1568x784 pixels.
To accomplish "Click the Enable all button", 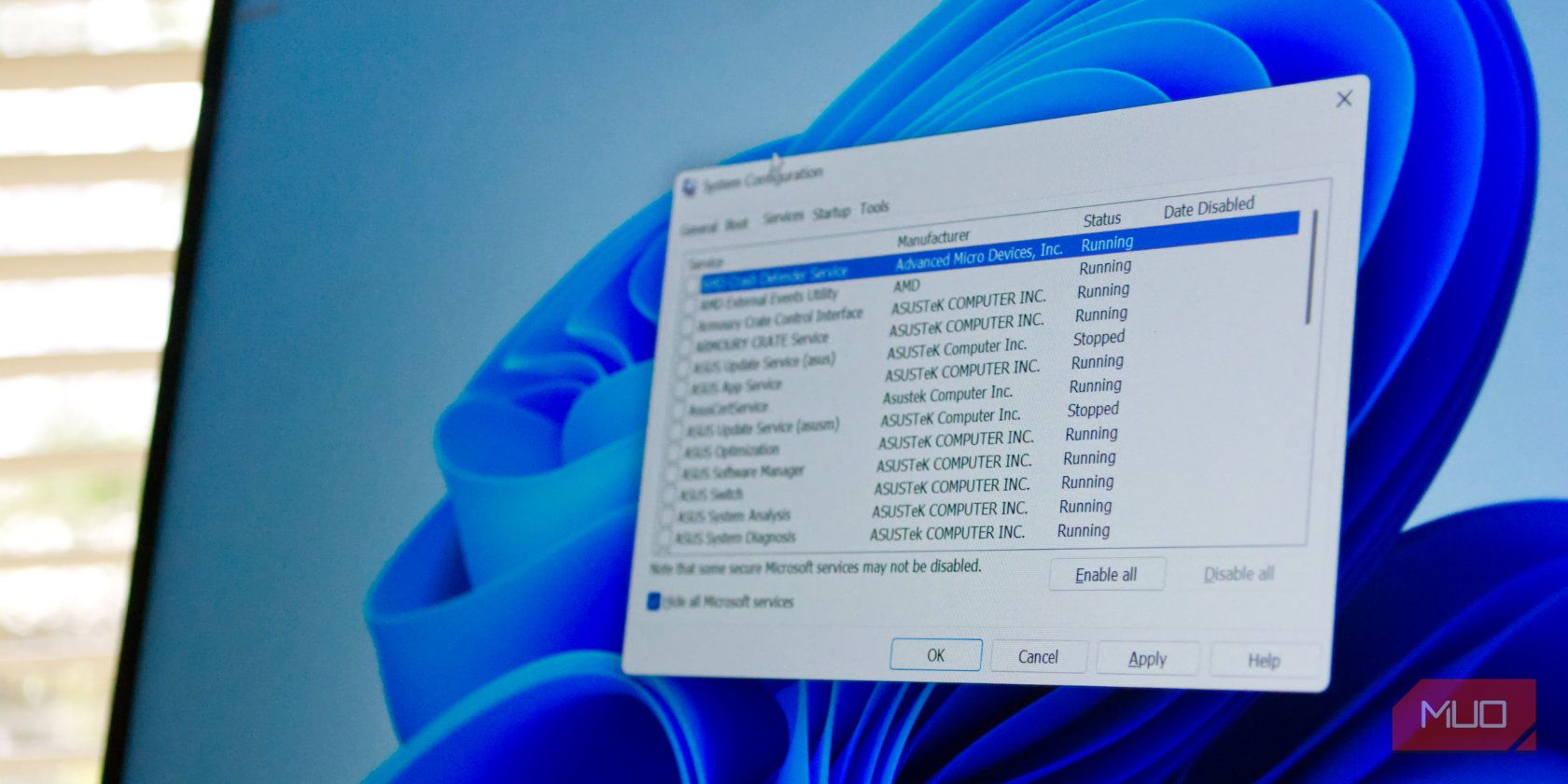I will (x=1106, y=575).
